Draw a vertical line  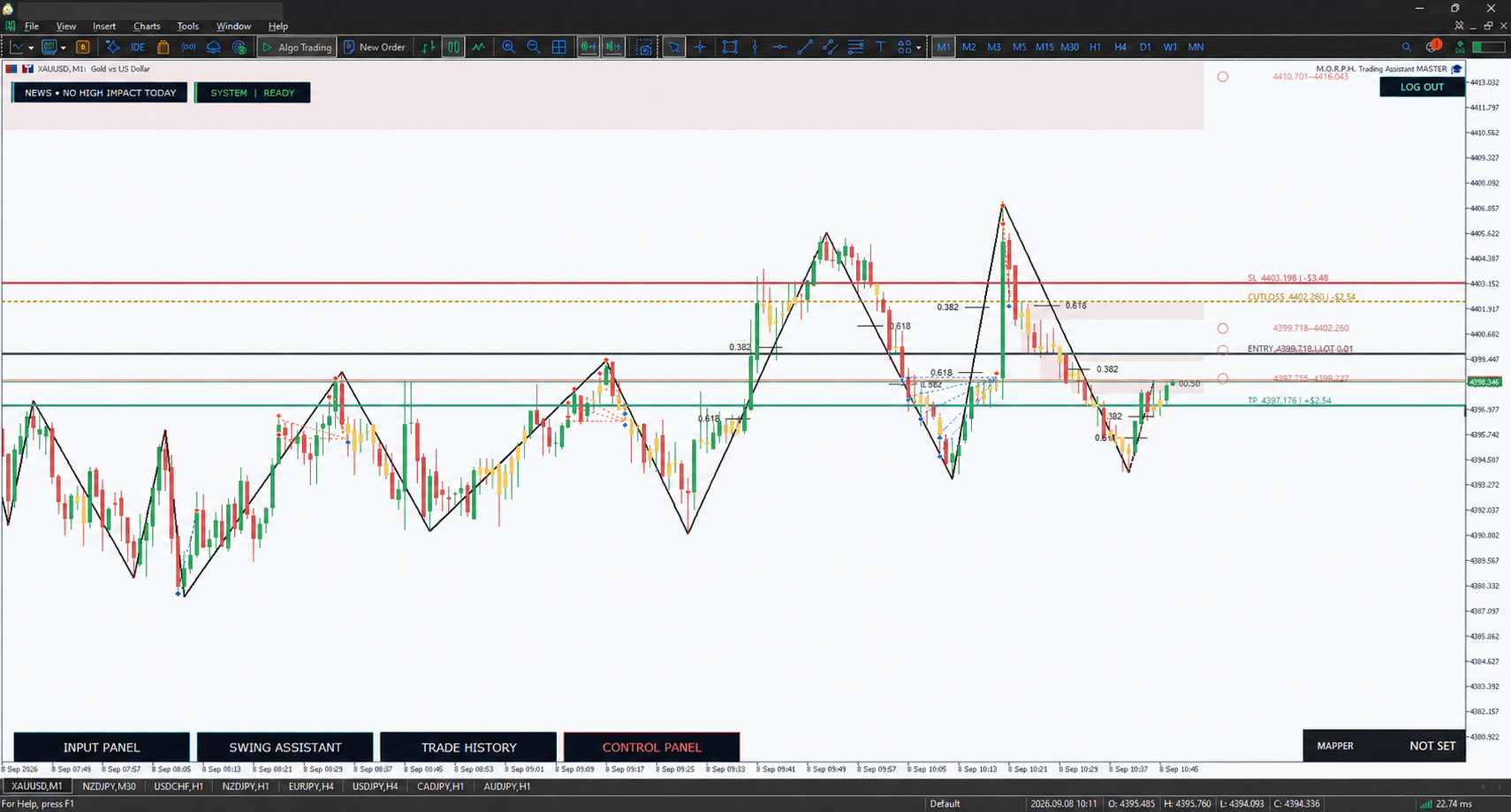coord(755,47)
